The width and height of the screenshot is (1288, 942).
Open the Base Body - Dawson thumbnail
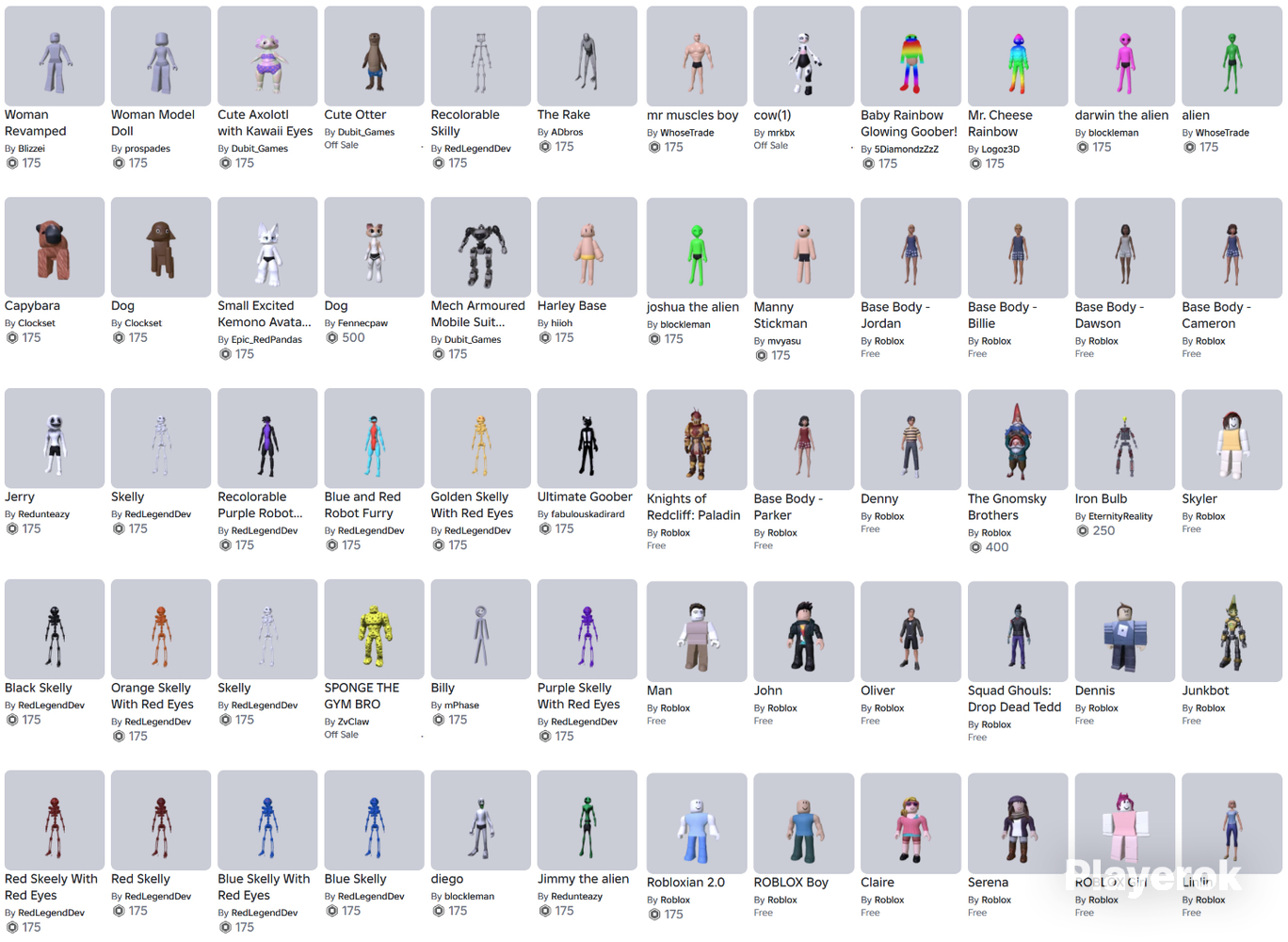(1125, 248)
